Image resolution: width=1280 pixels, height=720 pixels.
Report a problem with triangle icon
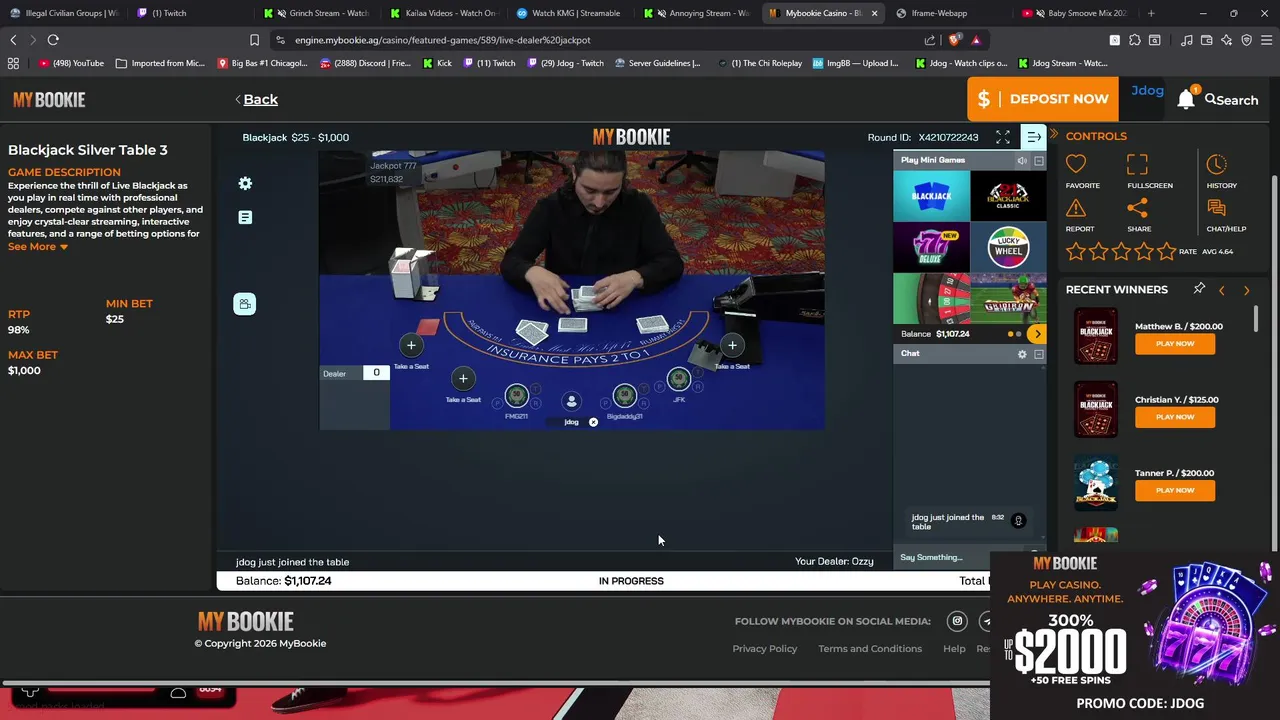(x=1076, y=208)
